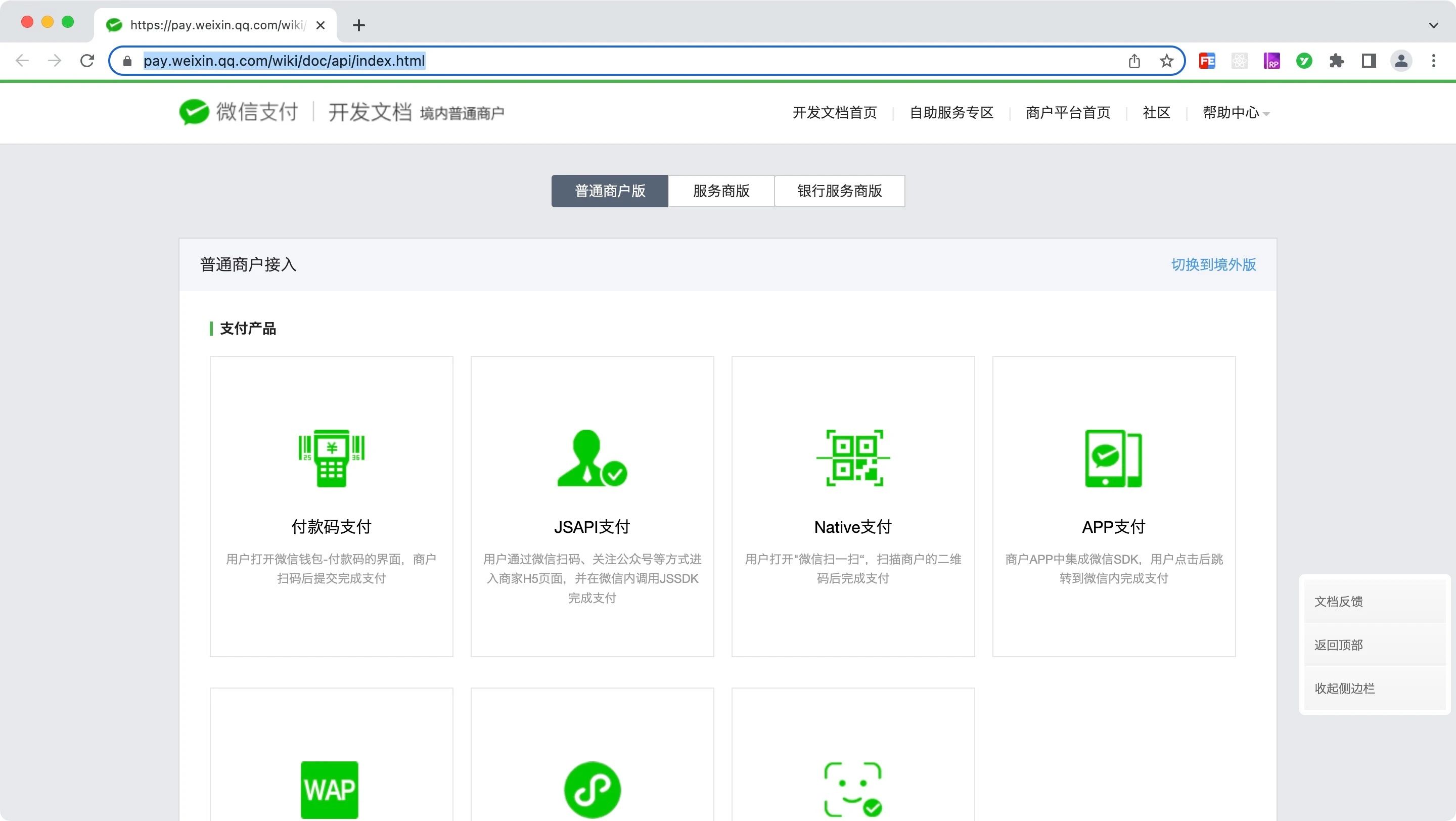Click the 普通商户接入 panel heading
1456x821 pixels.
pos(248,264)
